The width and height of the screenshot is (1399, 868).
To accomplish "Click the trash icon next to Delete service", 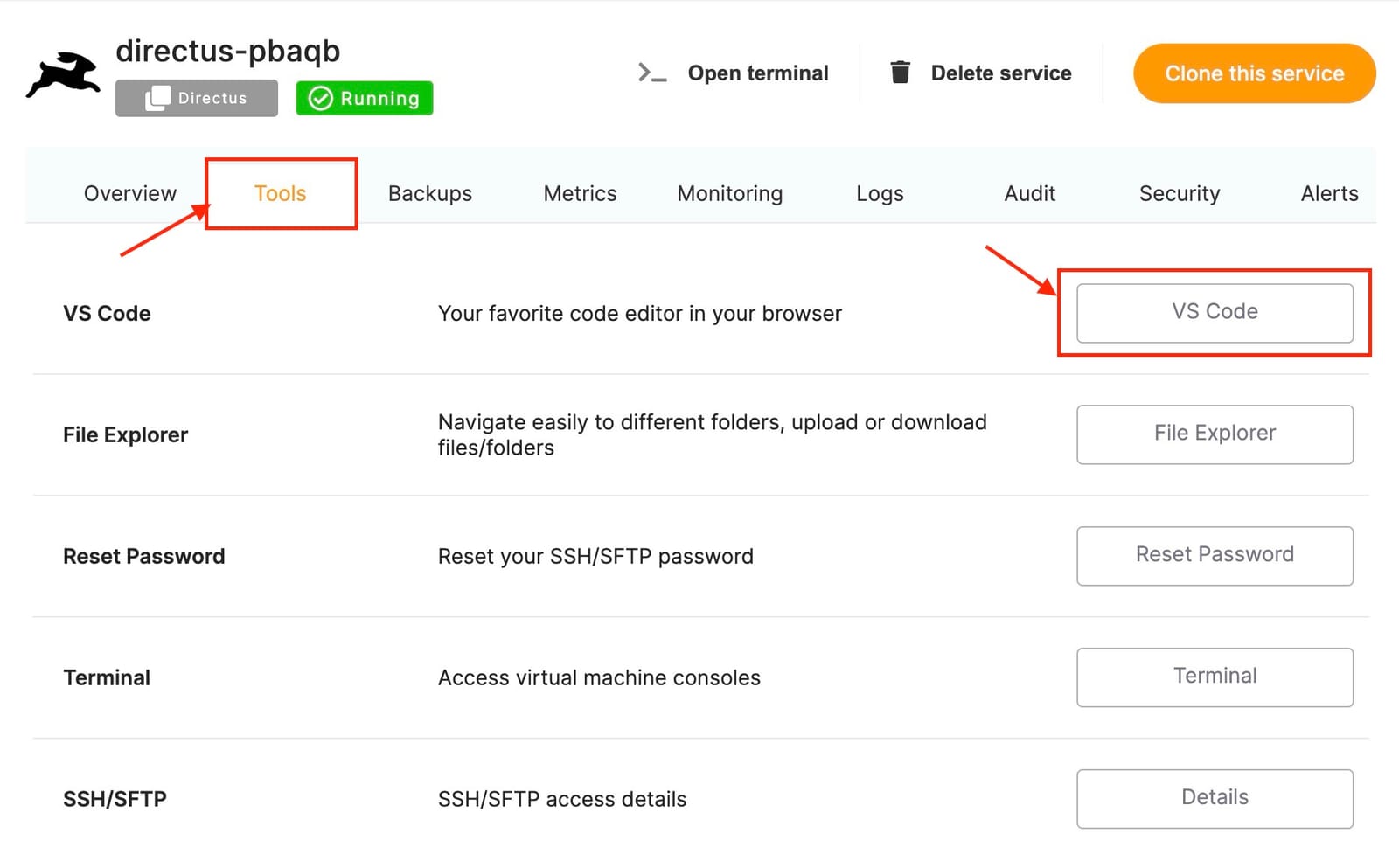I will [x=900, y=73].
